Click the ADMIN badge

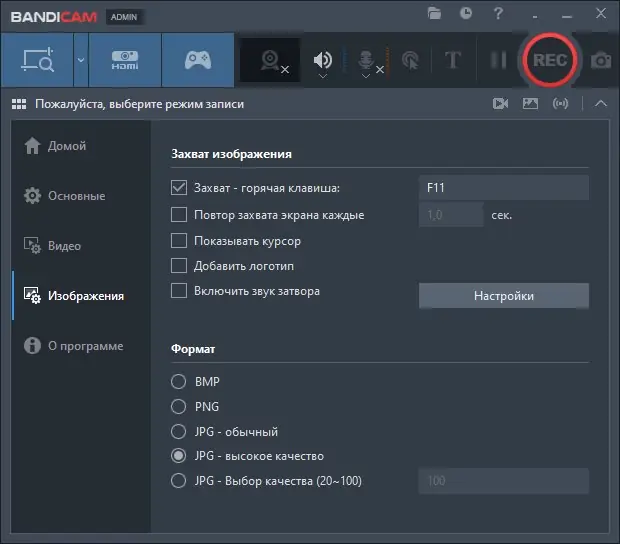click(x=124, y=17)
